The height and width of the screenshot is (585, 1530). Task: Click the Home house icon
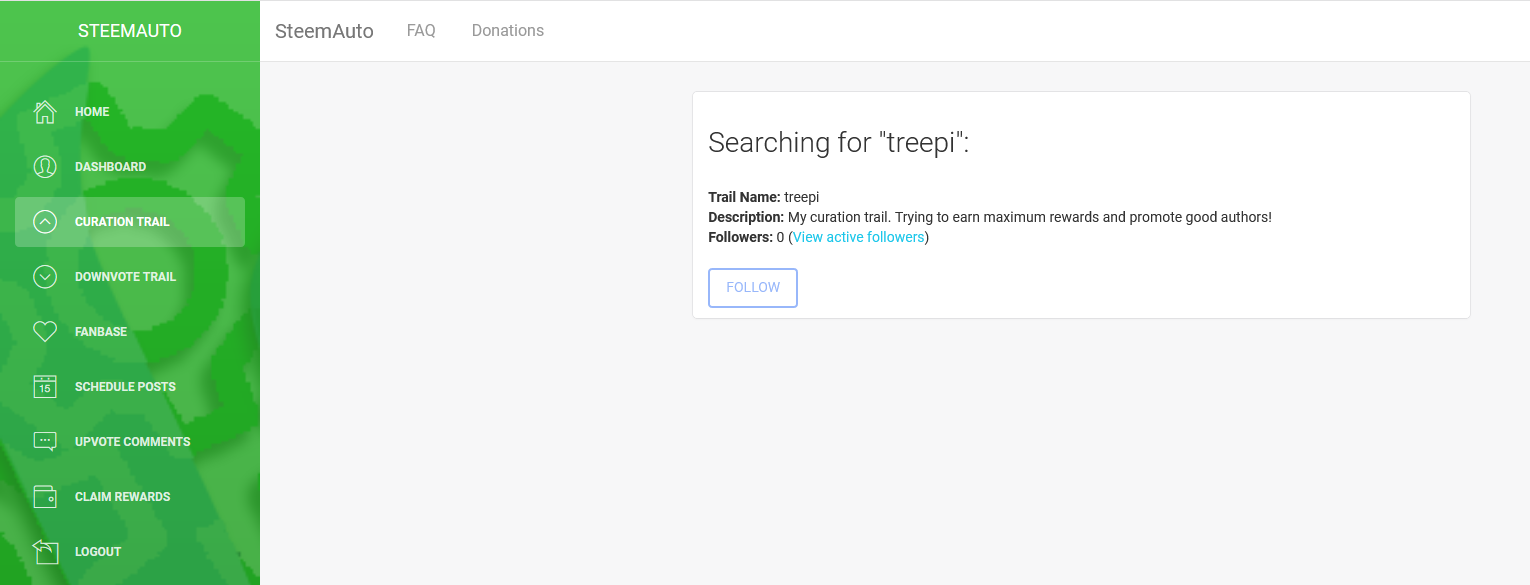click(x=45, y=112)
